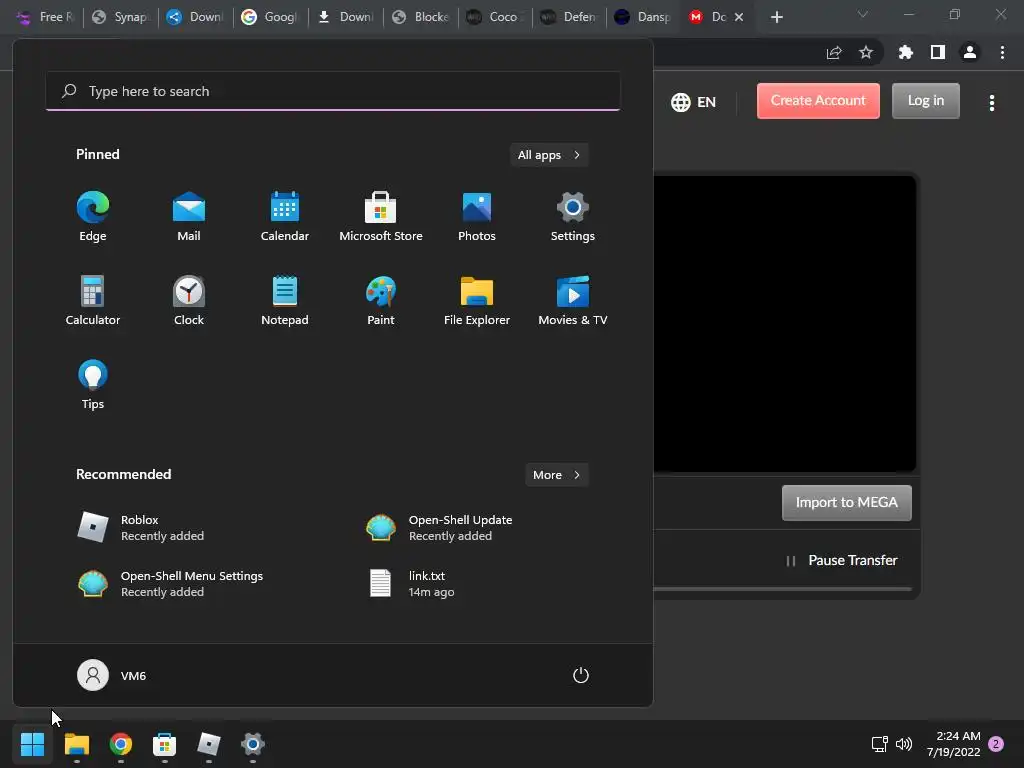This screenshot has width=1024, height=768.
Task: Open the Tips app
Action: pyautogui.click(x=93, y=385)
